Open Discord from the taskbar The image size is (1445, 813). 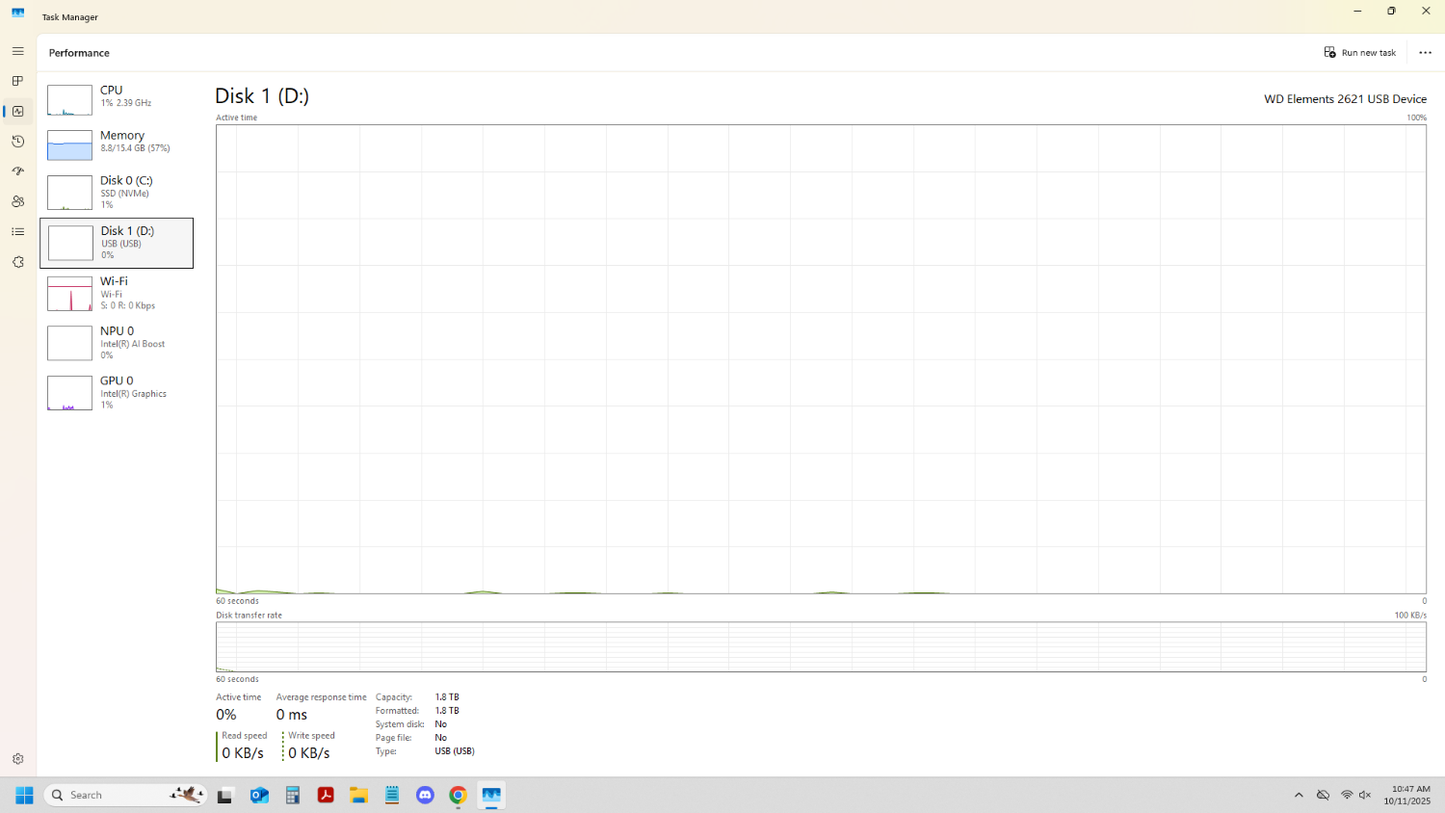click(x=425, y=795)
